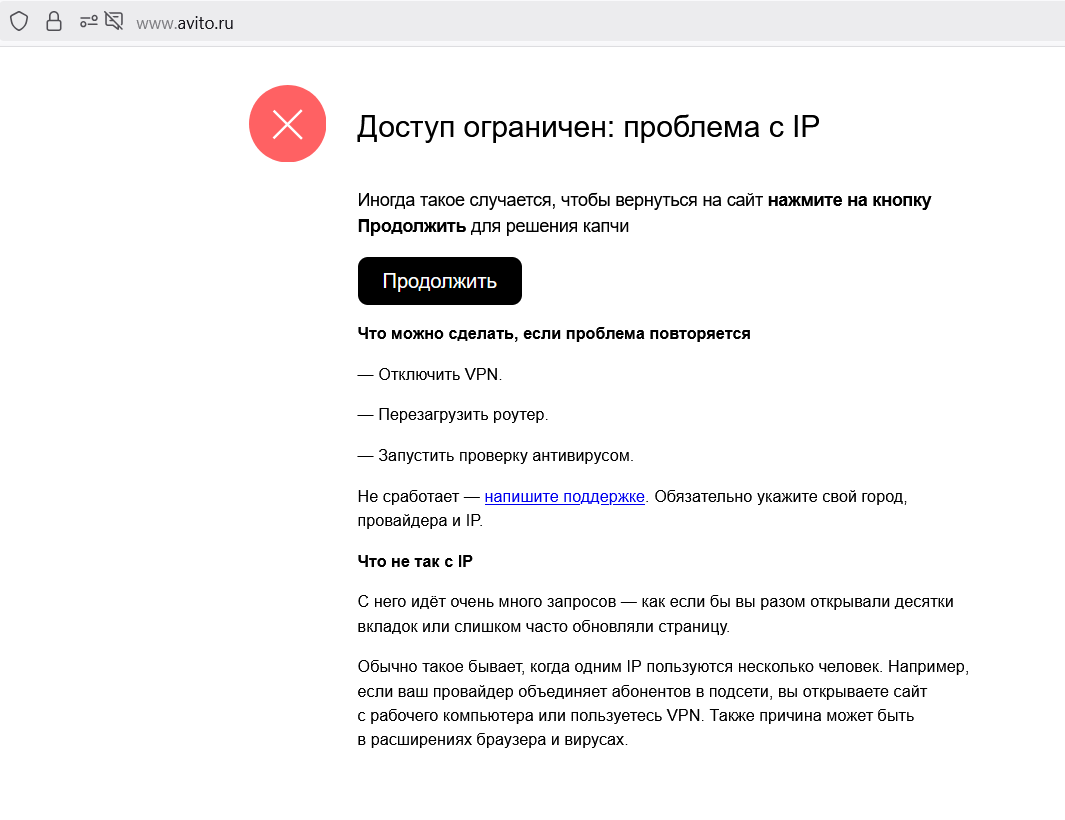The image size is (1065, 820).
Task: Click the paragraph starting Обычно такое бывает
Action: (663, 703)
